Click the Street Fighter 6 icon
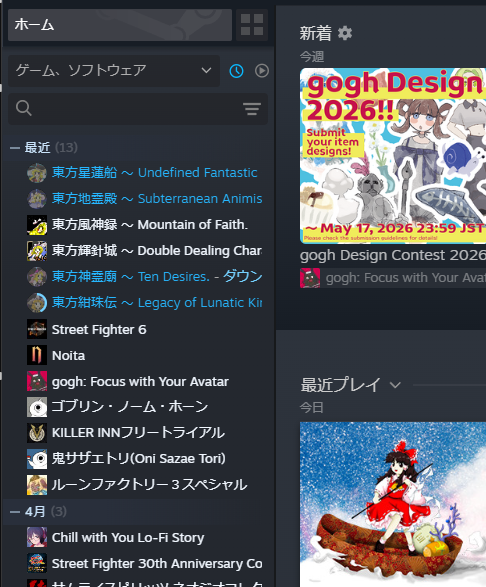Viewport: 486px width, 587px height. click(37, 329)
